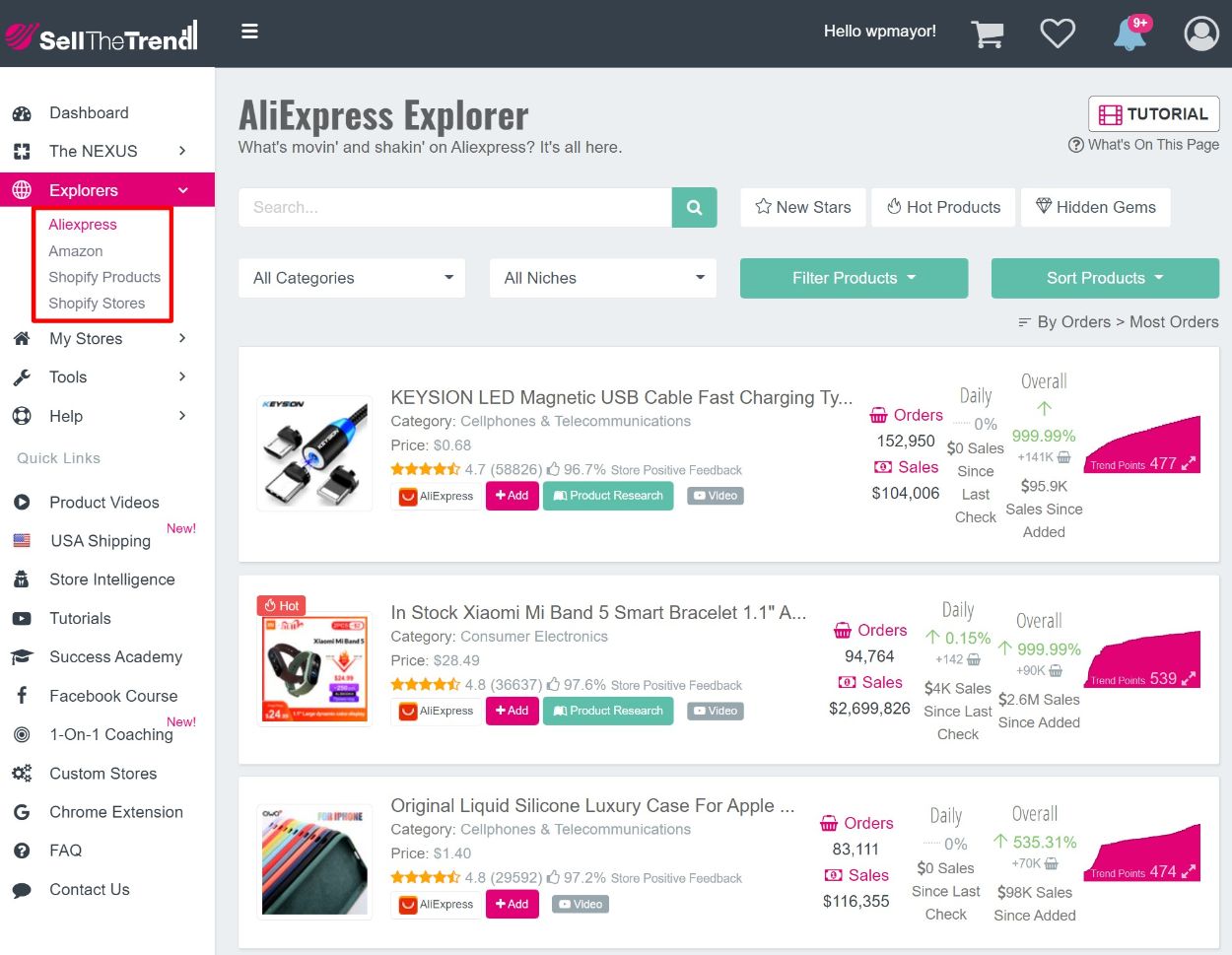This screenshot has width=1232, height=955.
Task: Add the KEYSION cable product
Action: tap(513, 496)
